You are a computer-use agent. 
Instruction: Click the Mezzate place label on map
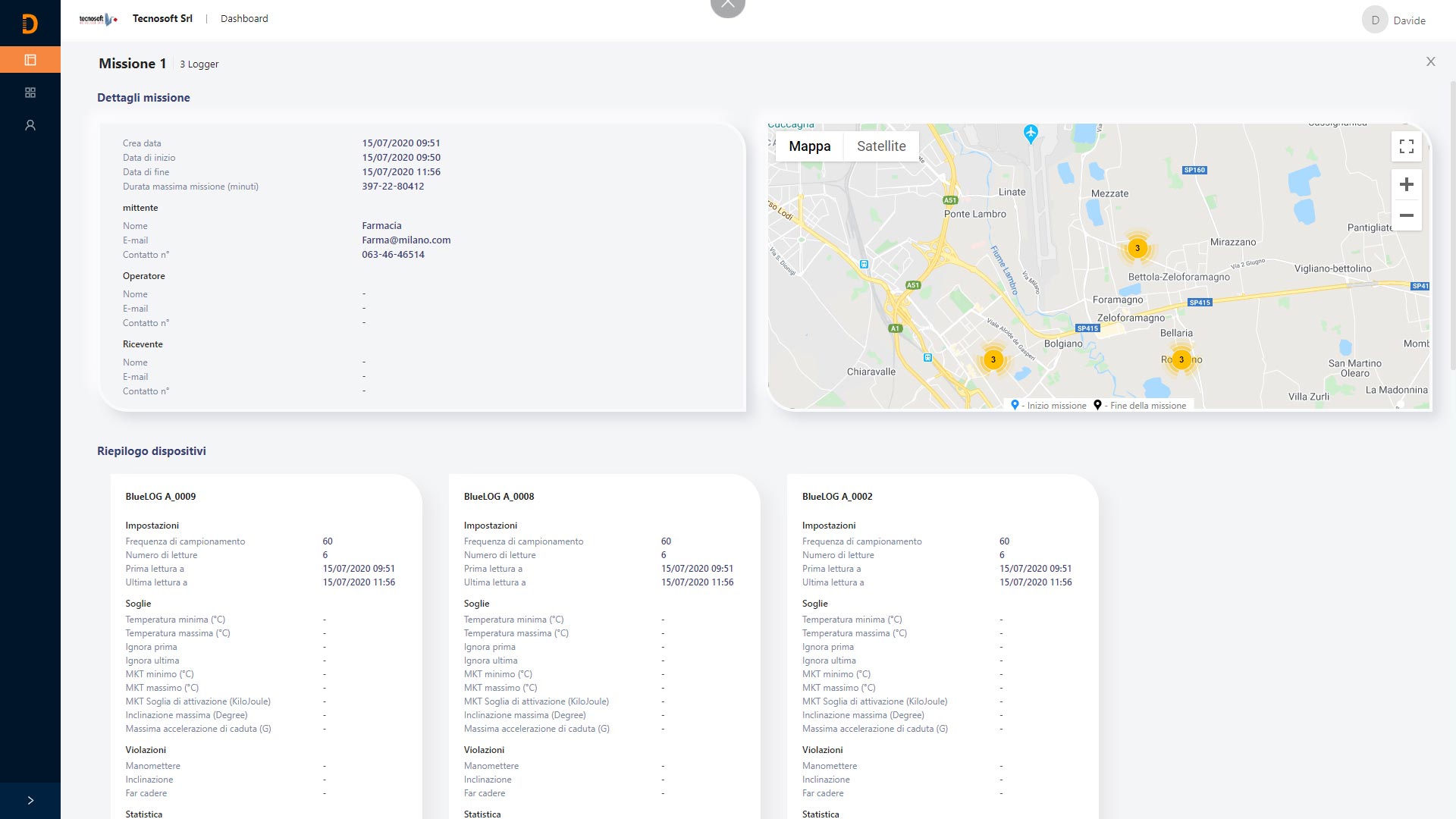1109,193
